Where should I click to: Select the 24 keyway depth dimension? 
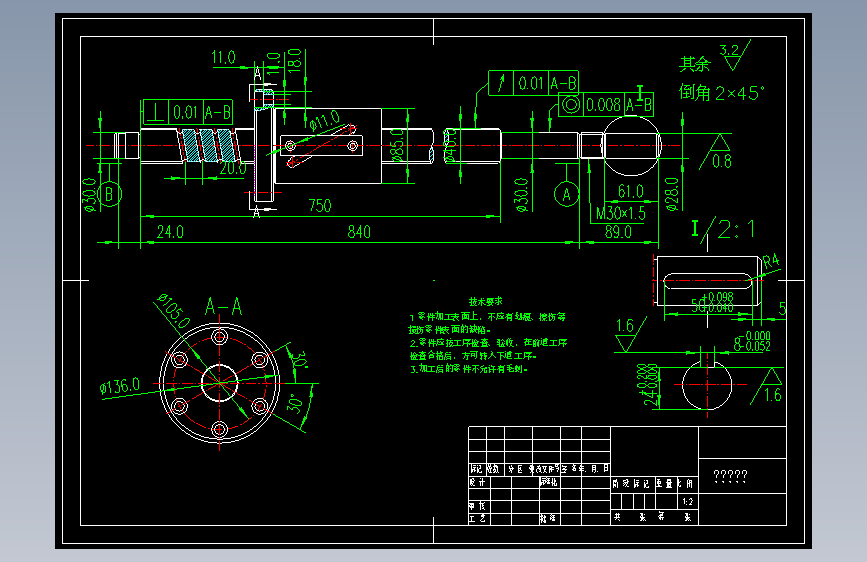point(651,384)
